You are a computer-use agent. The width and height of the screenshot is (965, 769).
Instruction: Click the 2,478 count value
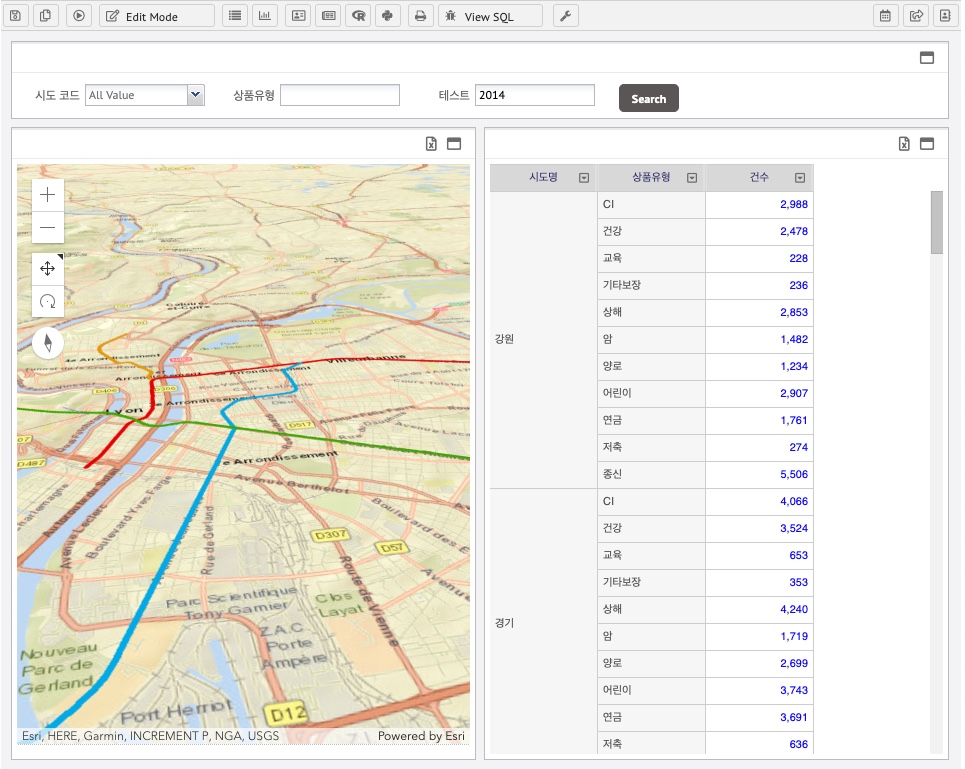coord(794,231)
